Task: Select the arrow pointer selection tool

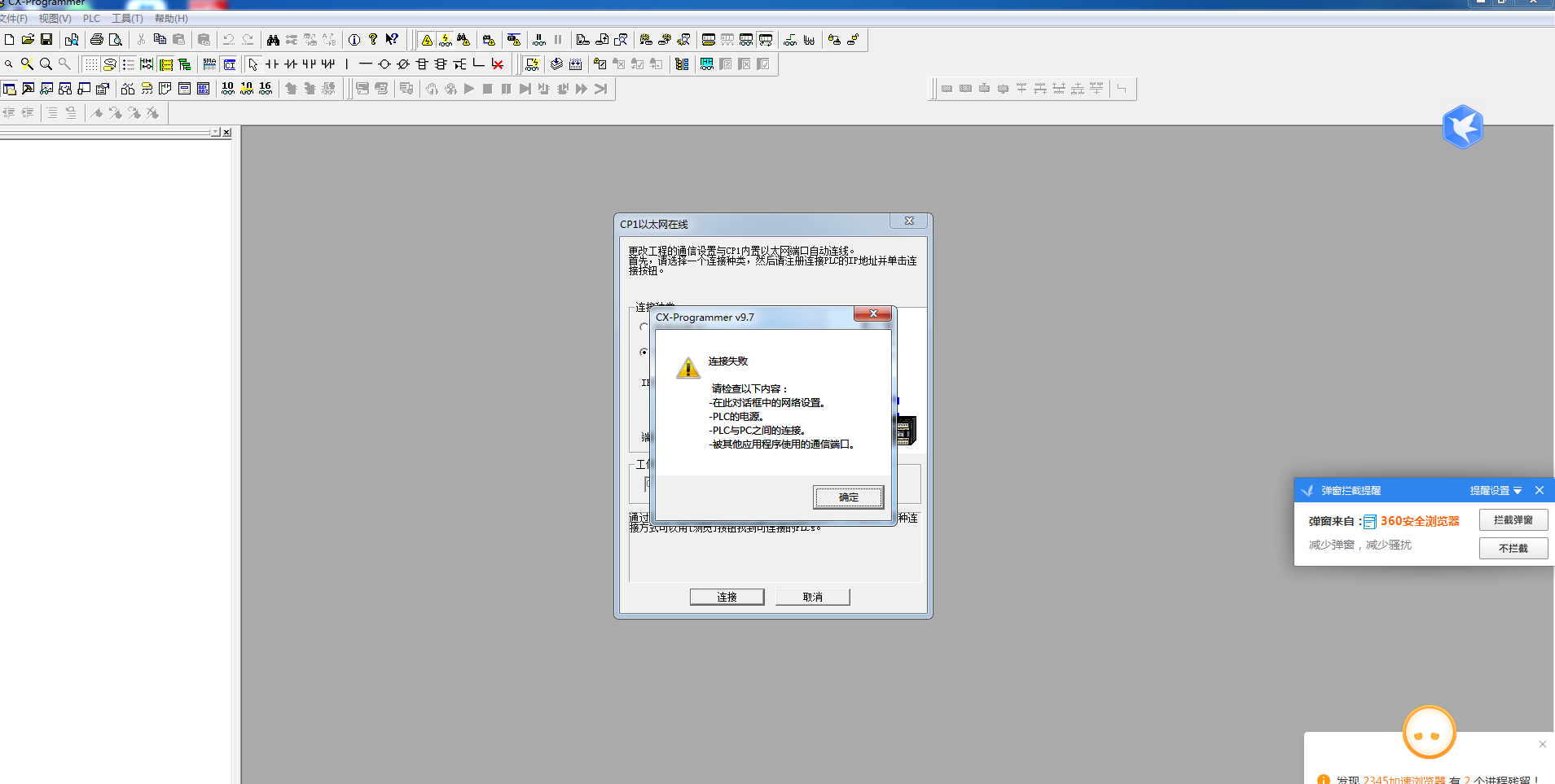Action: 253,64
